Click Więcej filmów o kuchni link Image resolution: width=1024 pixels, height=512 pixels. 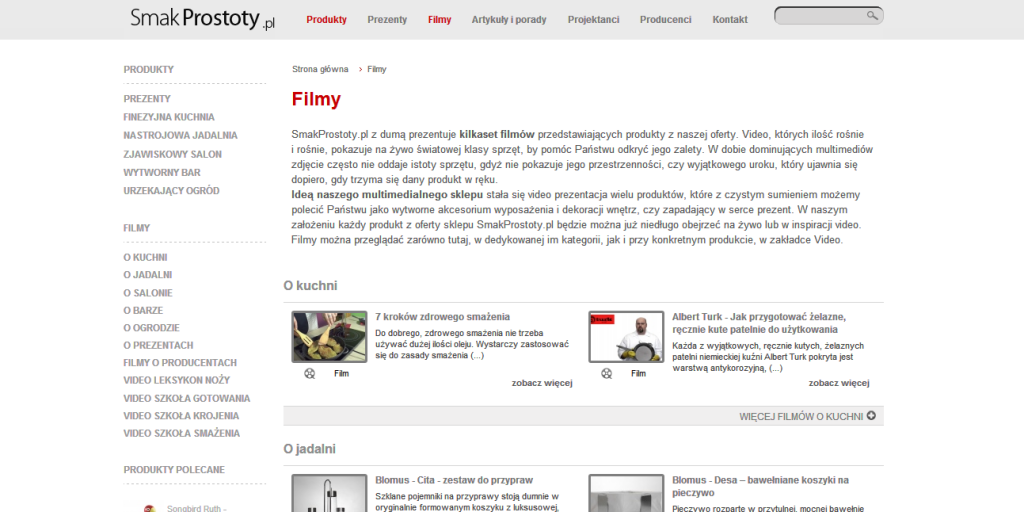[x=800, y=416]
